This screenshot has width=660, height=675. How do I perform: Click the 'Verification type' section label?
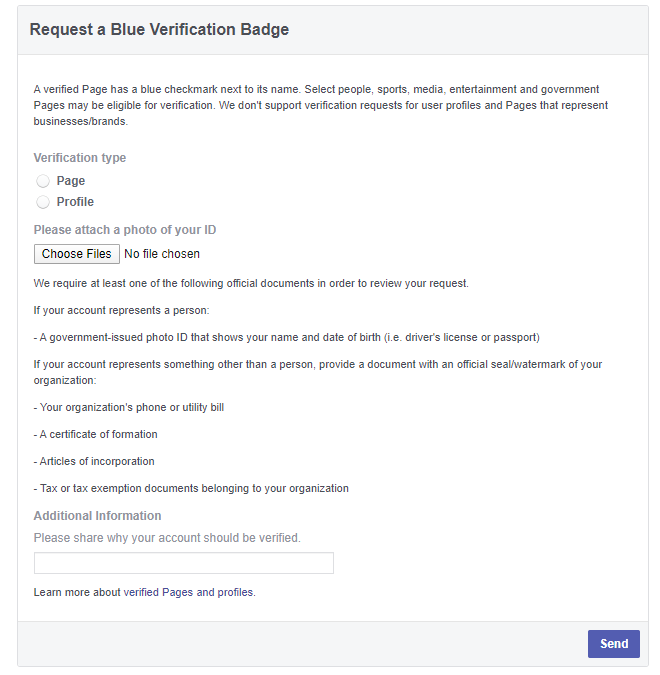click(x=80, y=158)
